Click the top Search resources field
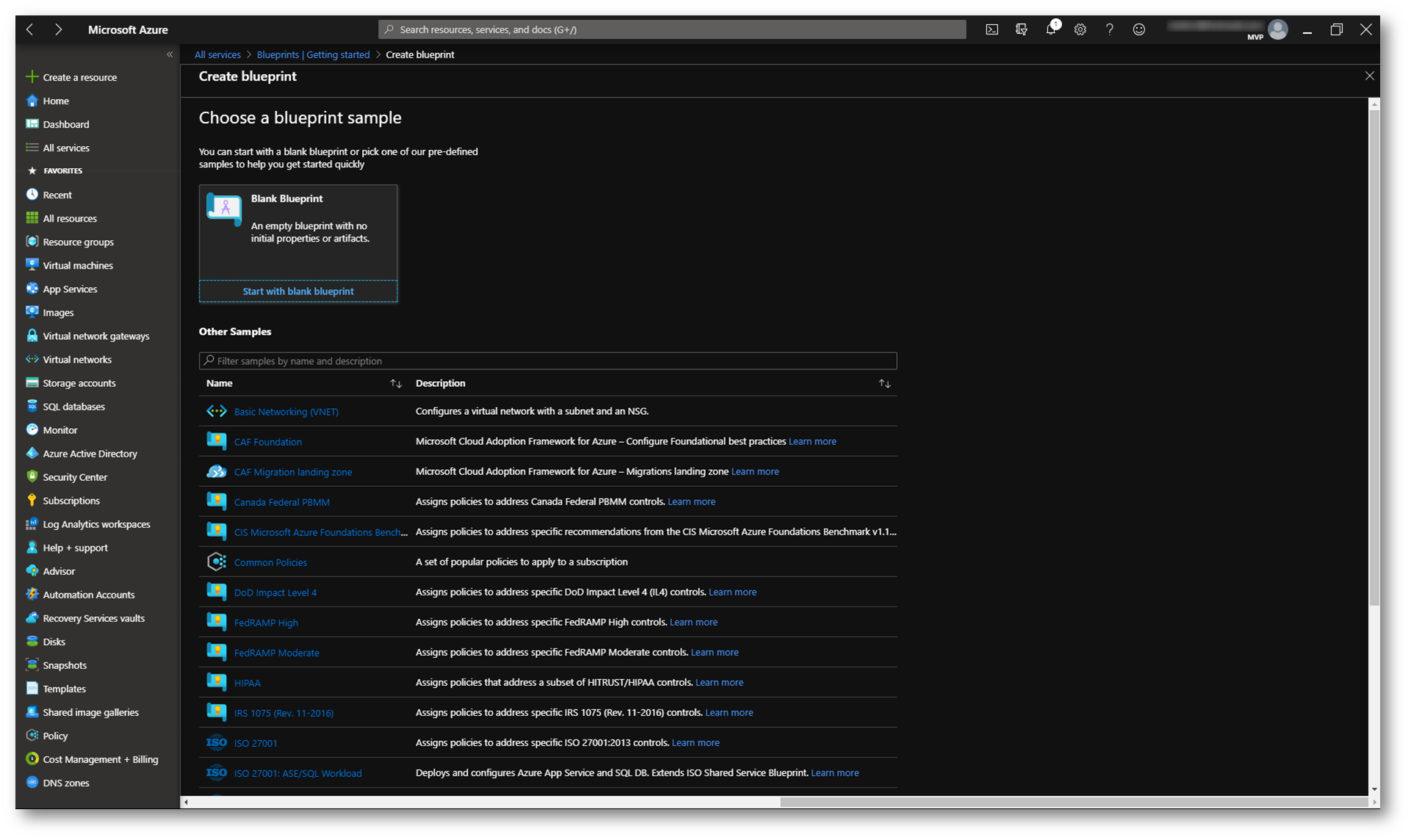This screenshot has width=1411, height=840. [672, 29]
